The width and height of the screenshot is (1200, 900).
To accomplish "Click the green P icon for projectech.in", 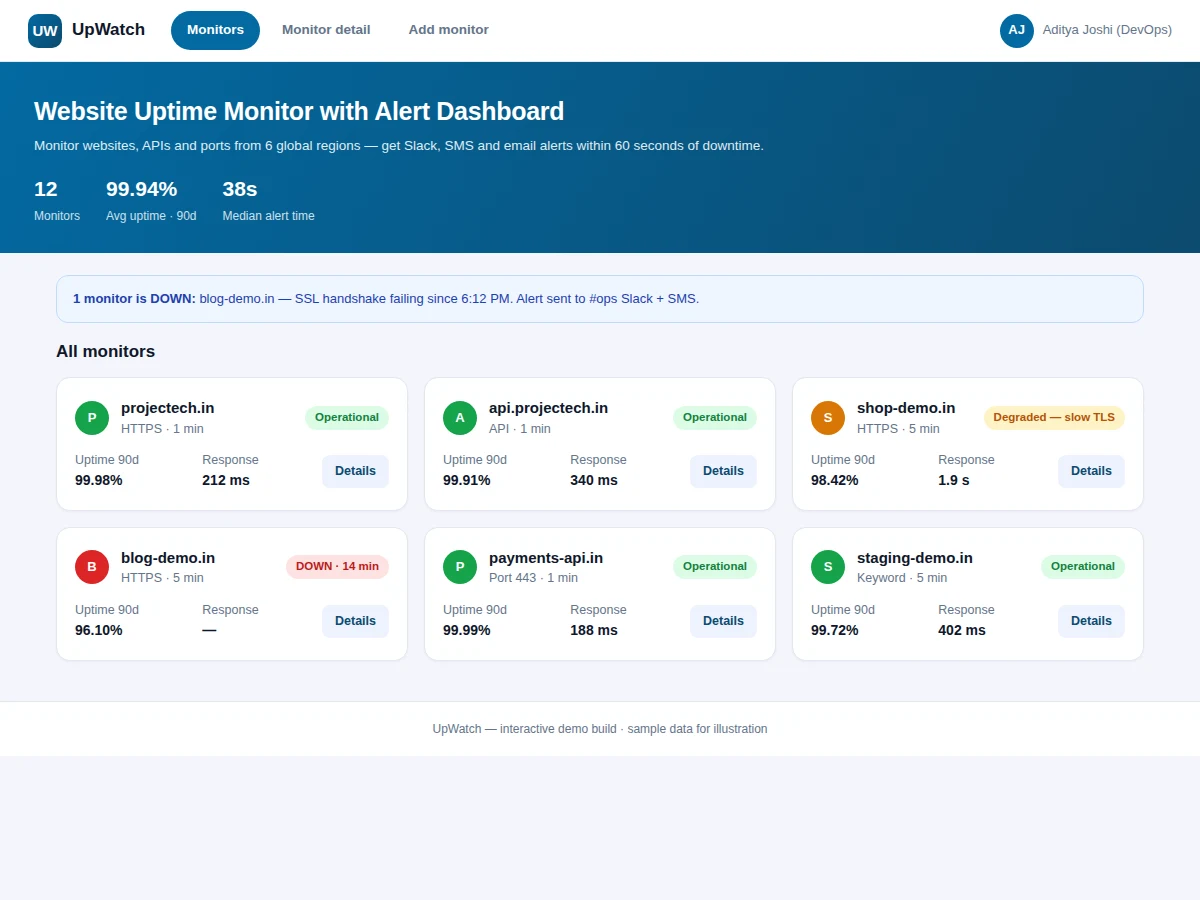I will pyautogui.click(x=92, y=418).
